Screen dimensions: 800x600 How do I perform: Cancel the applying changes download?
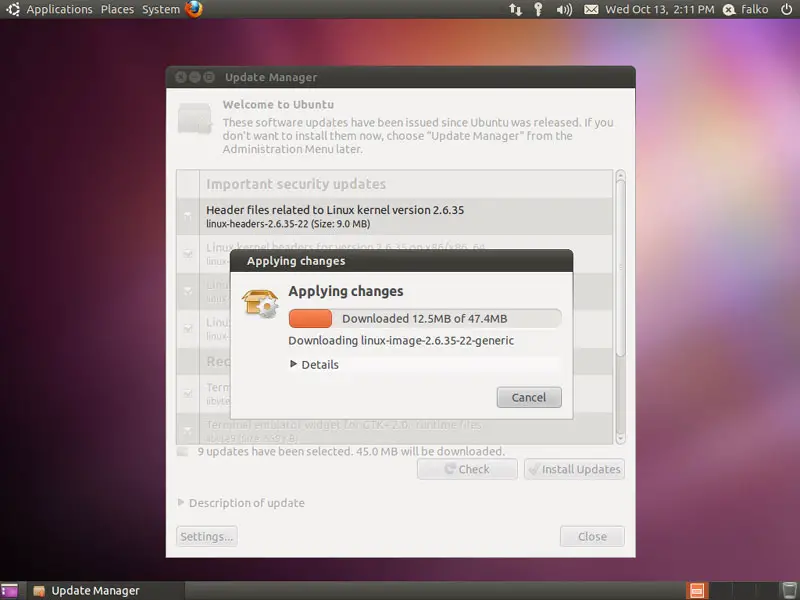[529, 397]
